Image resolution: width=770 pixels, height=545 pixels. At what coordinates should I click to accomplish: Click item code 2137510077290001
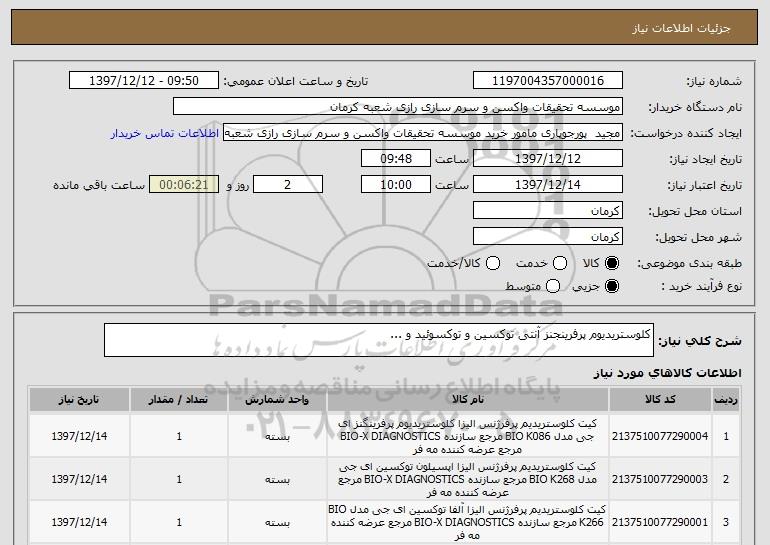point(660,522)
